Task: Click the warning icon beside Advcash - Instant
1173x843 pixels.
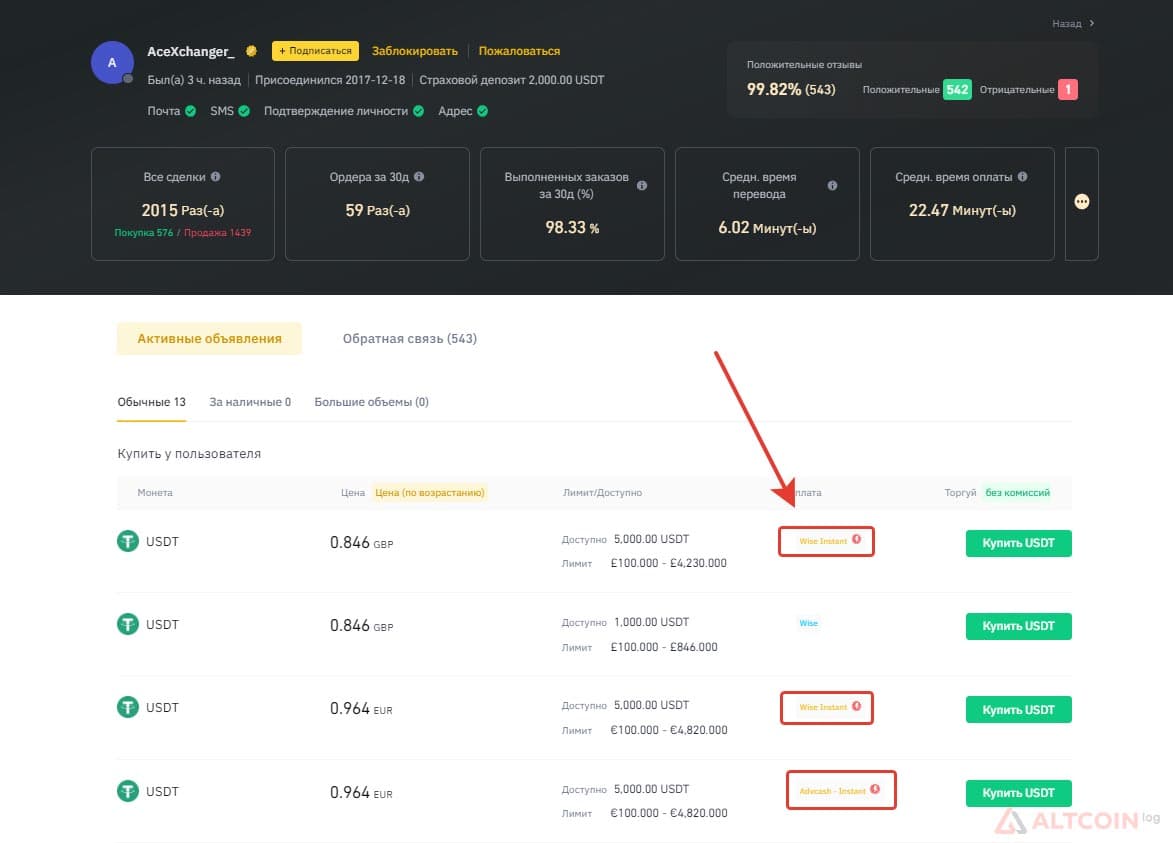Action: [875, 789]
